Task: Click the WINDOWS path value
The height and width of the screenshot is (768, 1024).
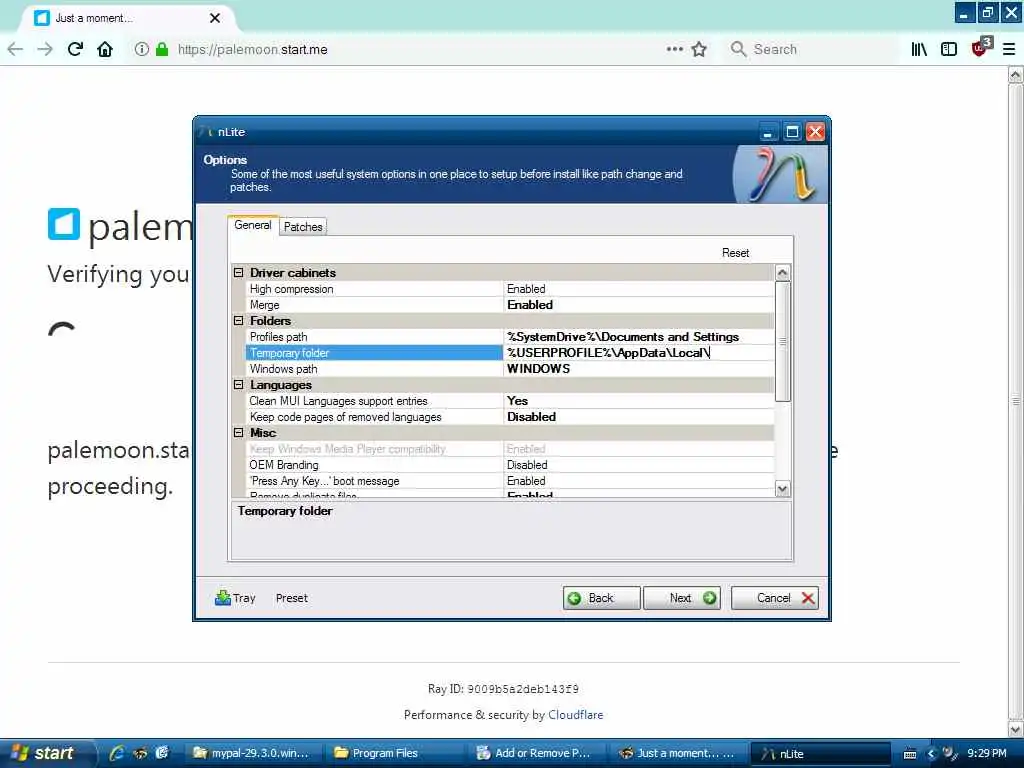Action: pyautogui.click(x=639, y=369)
